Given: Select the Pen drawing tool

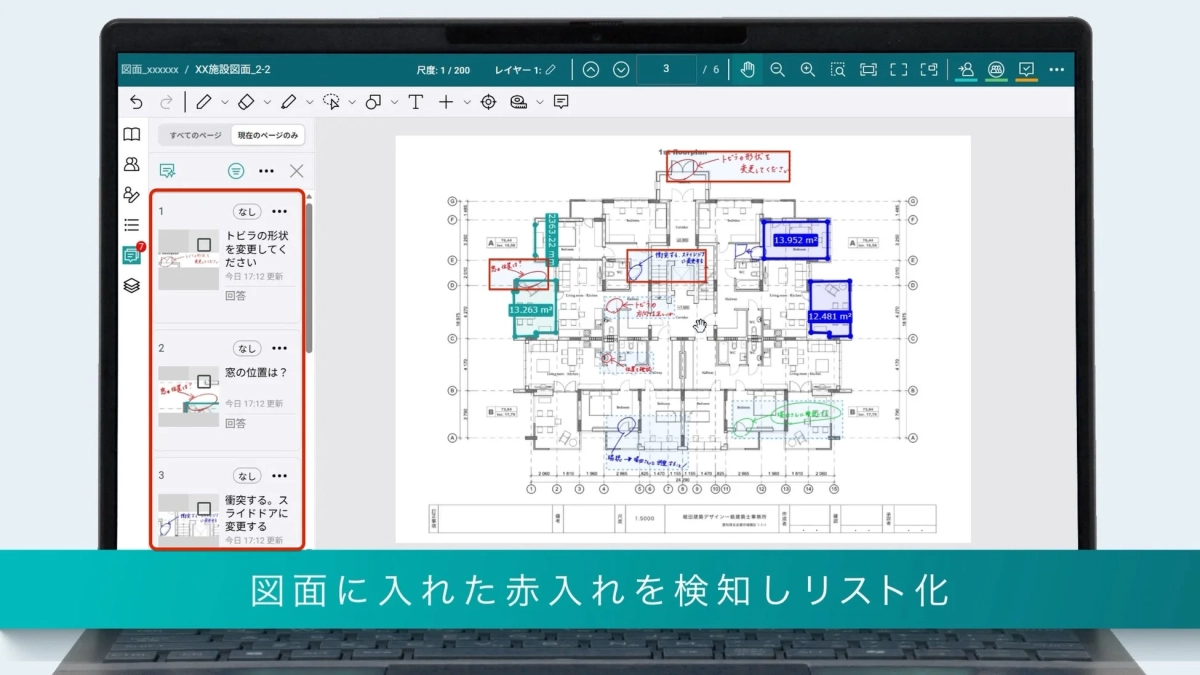Looking at the screenshot, I should pyautogui.click(x=203, y=102).
